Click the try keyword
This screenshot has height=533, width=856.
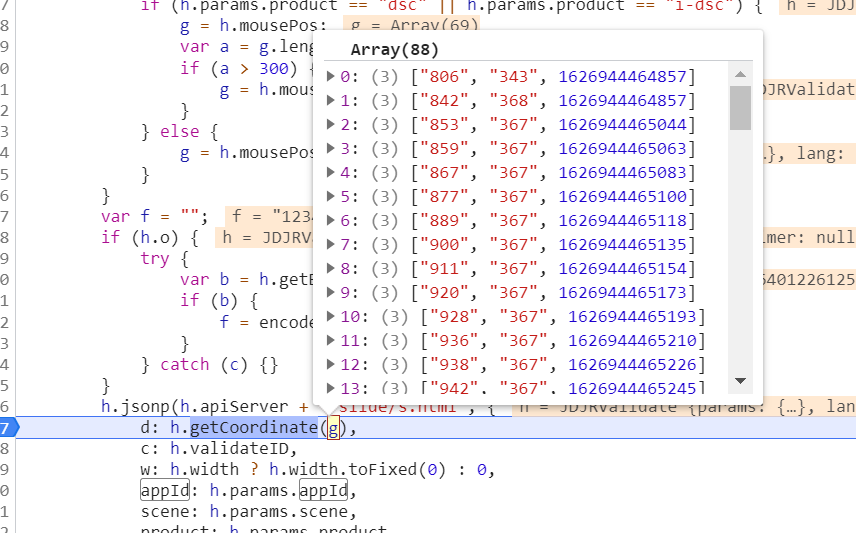[154, 258]
